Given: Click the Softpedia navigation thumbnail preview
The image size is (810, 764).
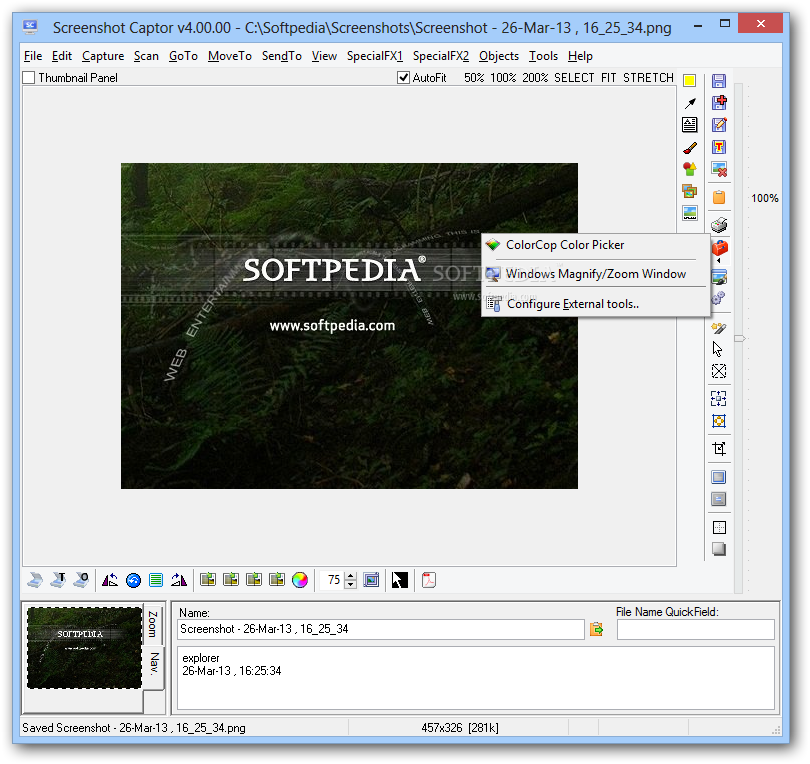Looking at the screenshot, I should pos(84,648).
